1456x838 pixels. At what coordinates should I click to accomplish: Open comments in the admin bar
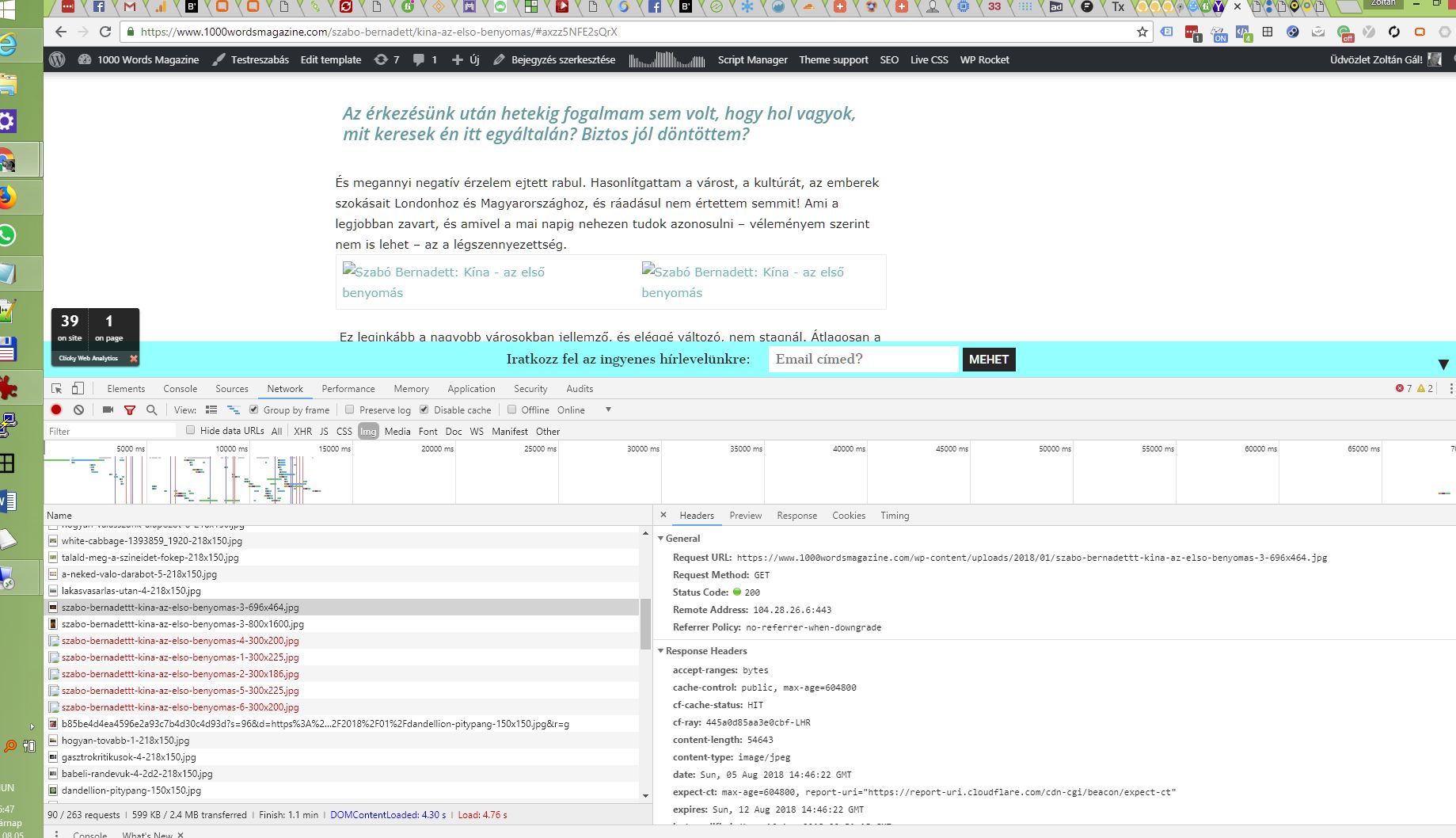click(x=425, y=59)
